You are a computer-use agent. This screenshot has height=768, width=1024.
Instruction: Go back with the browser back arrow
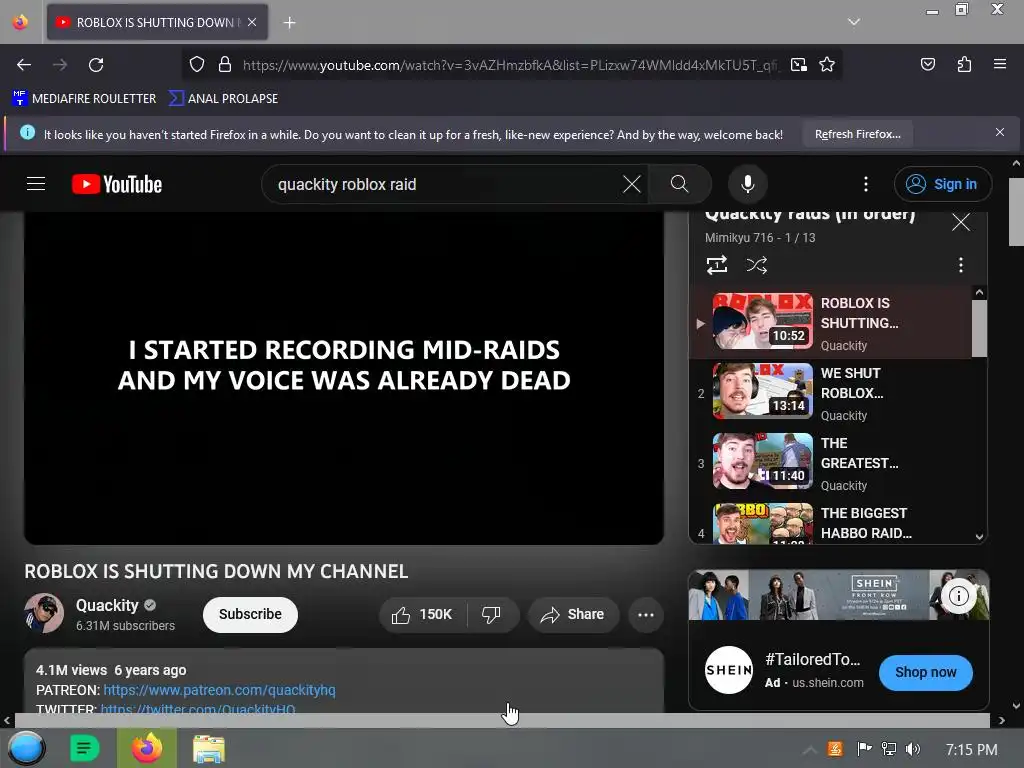tap(24, 65)
